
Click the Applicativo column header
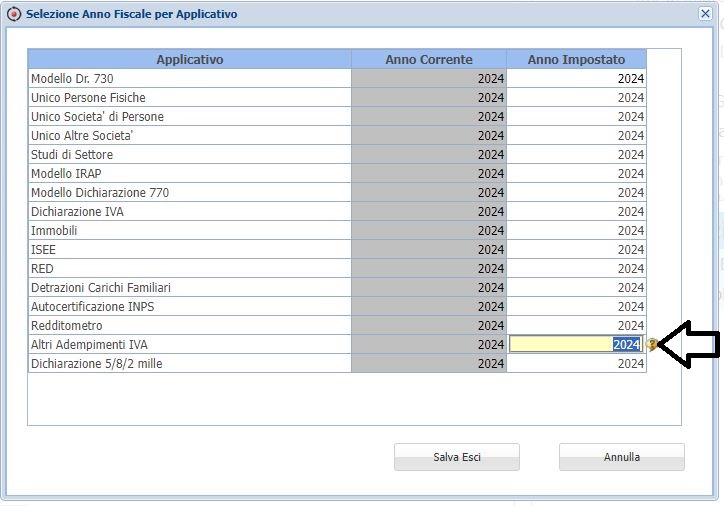tap(189, 59)
